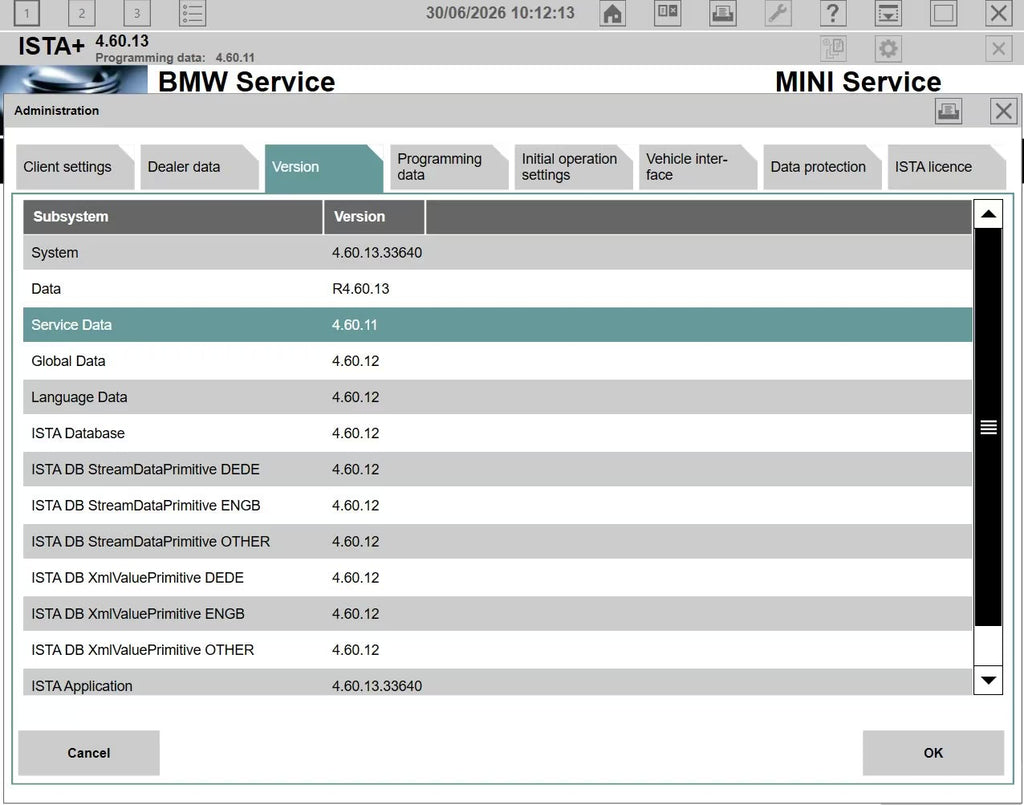Click the window arrangement icon in top toolbar

pos(667,13)
